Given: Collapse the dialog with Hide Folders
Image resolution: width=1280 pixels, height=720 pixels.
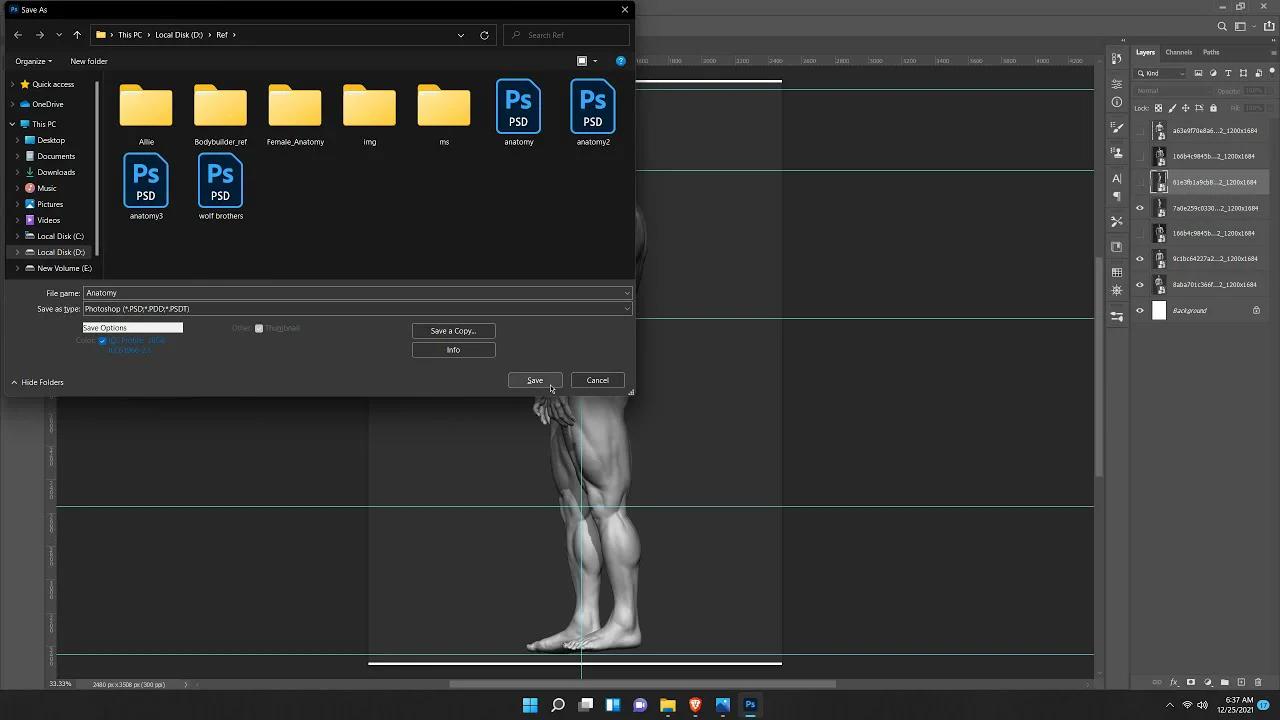Looking at the screenshot, I should click(x=37, y=382).
